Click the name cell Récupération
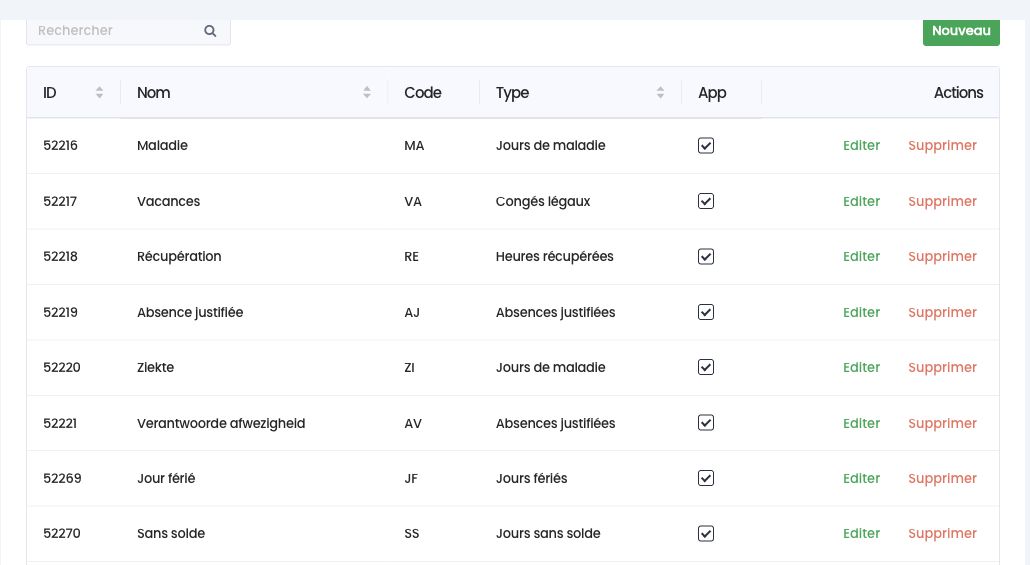 pos(179,257)
